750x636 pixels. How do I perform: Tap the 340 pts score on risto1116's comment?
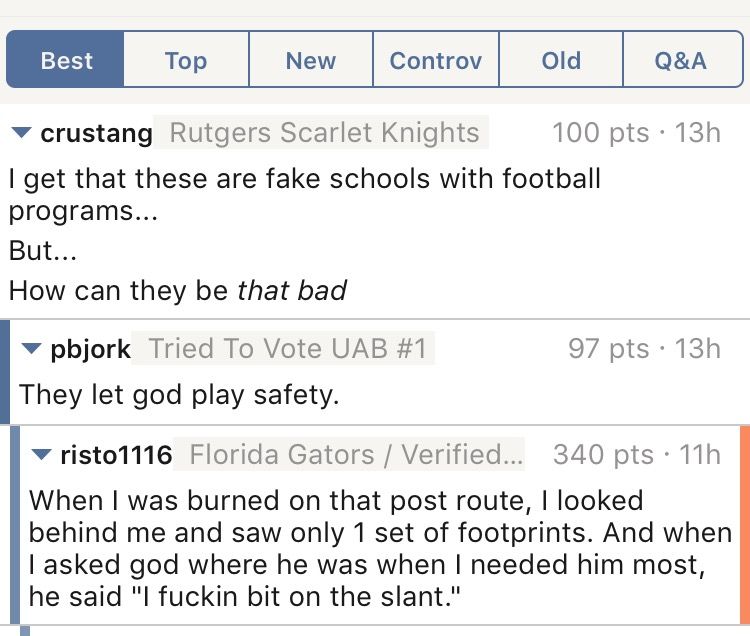pos(603,454)
